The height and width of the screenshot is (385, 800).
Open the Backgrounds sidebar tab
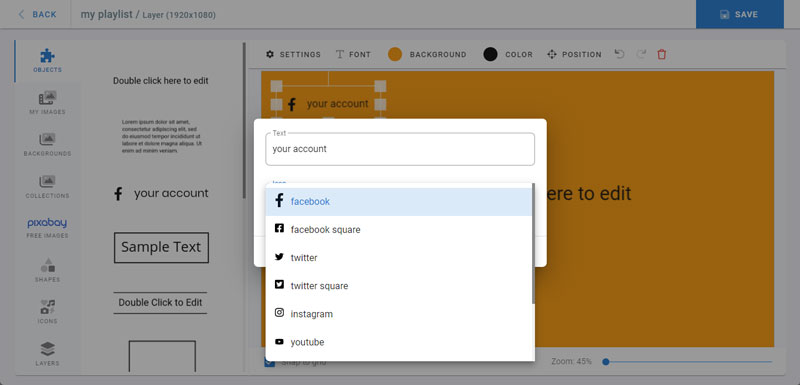click(x=47, y=145)
